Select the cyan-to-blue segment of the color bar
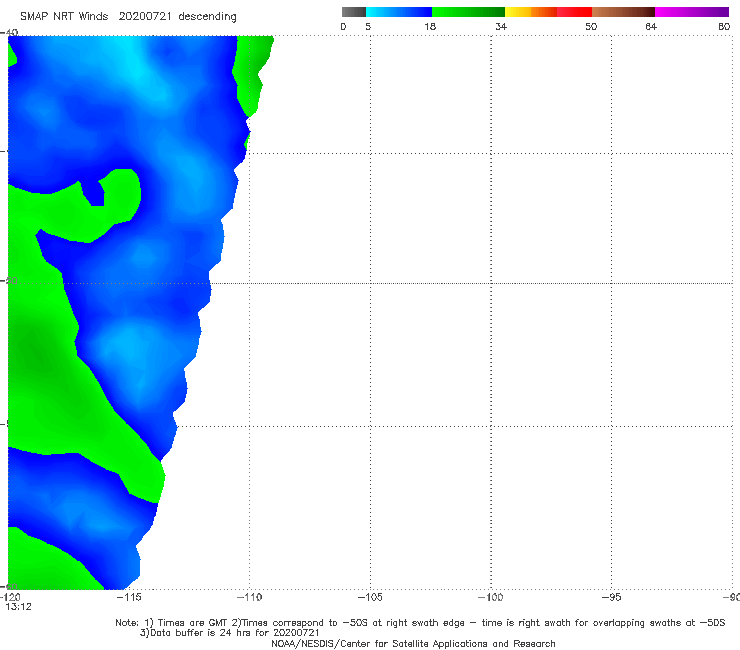Viewport: 740px width, 650px height. coord(399,12)
